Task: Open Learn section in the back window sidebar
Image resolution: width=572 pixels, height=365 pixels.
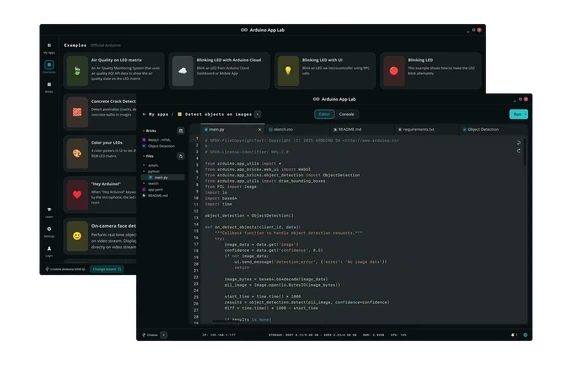Action: pyautogui.click(x=49, y=212)
